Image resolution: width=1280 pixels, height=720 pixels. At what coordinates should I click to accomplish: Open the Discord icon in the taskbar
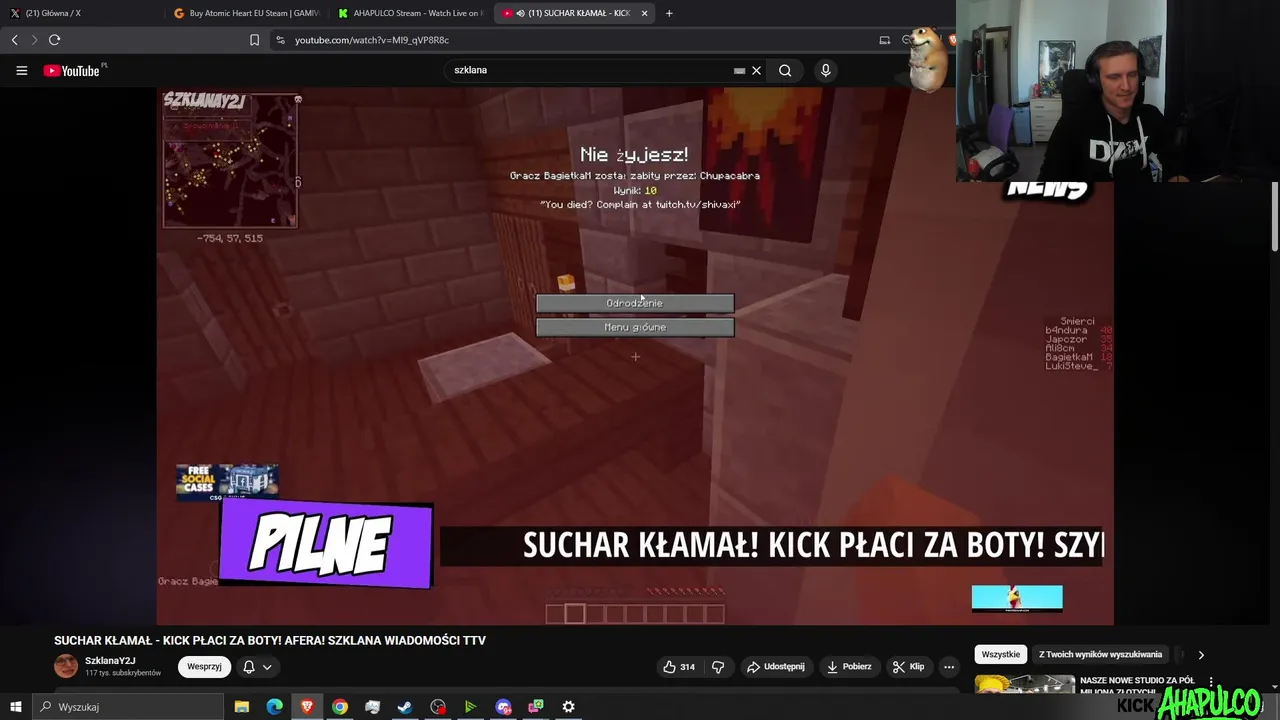tap(503, 707)
